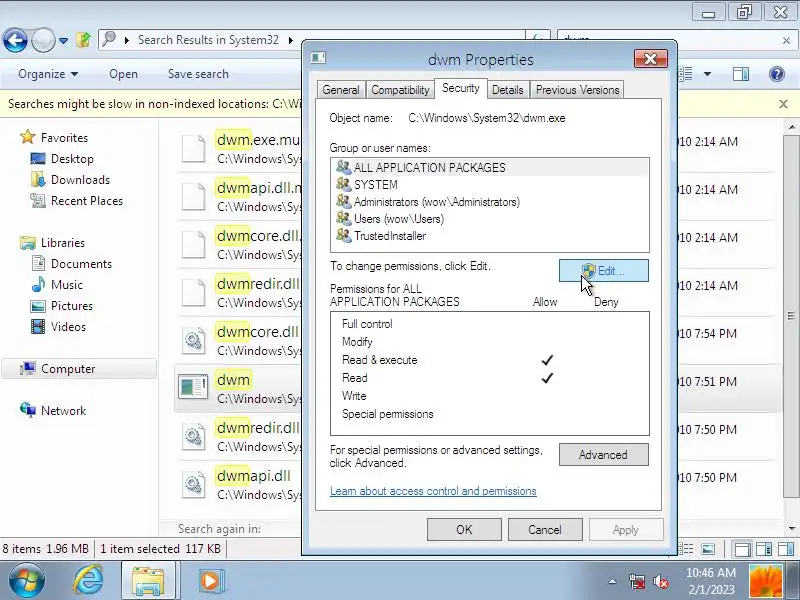Select Network in the navigation pane

[x=63, y=411]
